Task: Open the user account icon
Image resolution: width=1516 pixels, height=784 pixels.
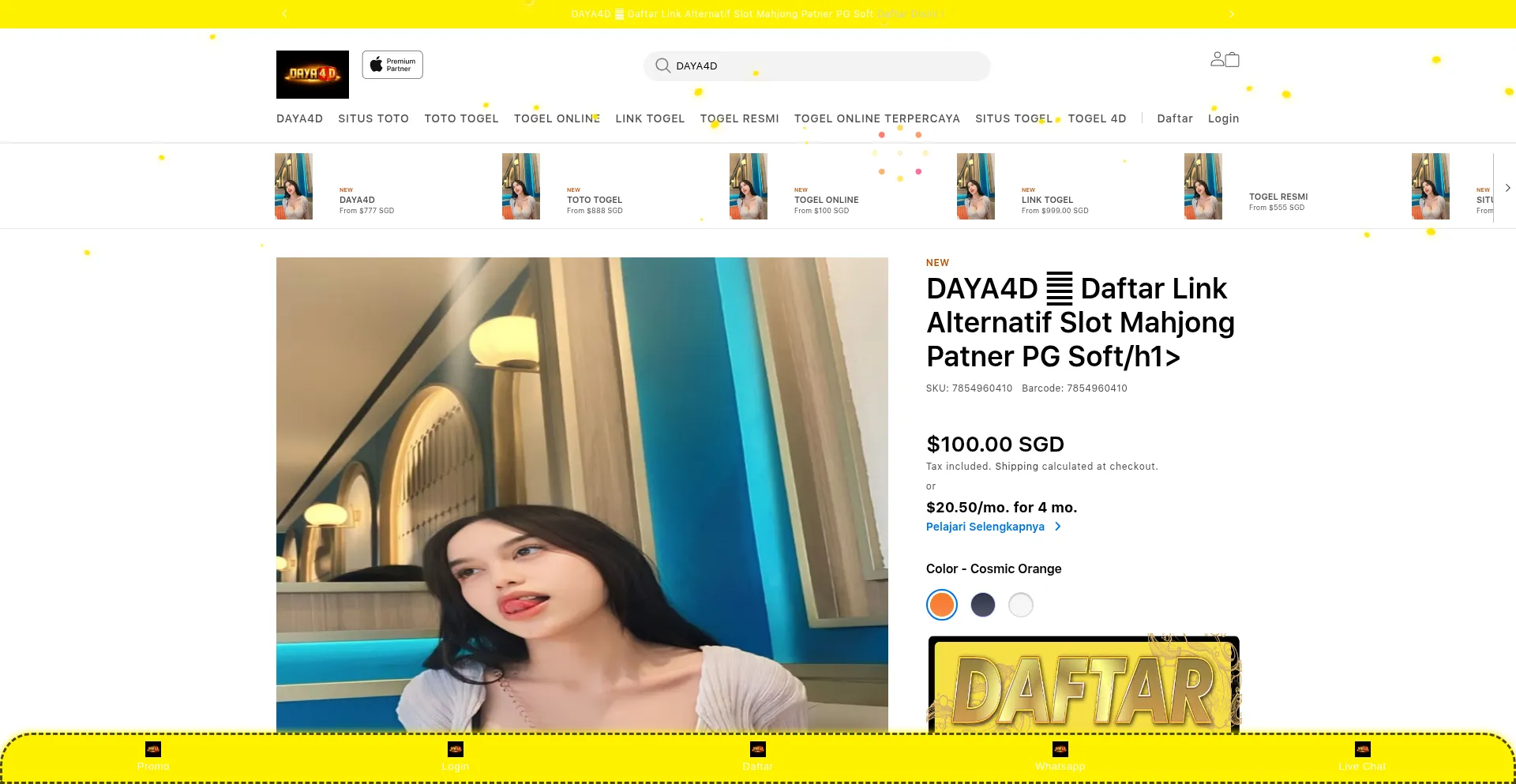Action: click(1218, 59)
